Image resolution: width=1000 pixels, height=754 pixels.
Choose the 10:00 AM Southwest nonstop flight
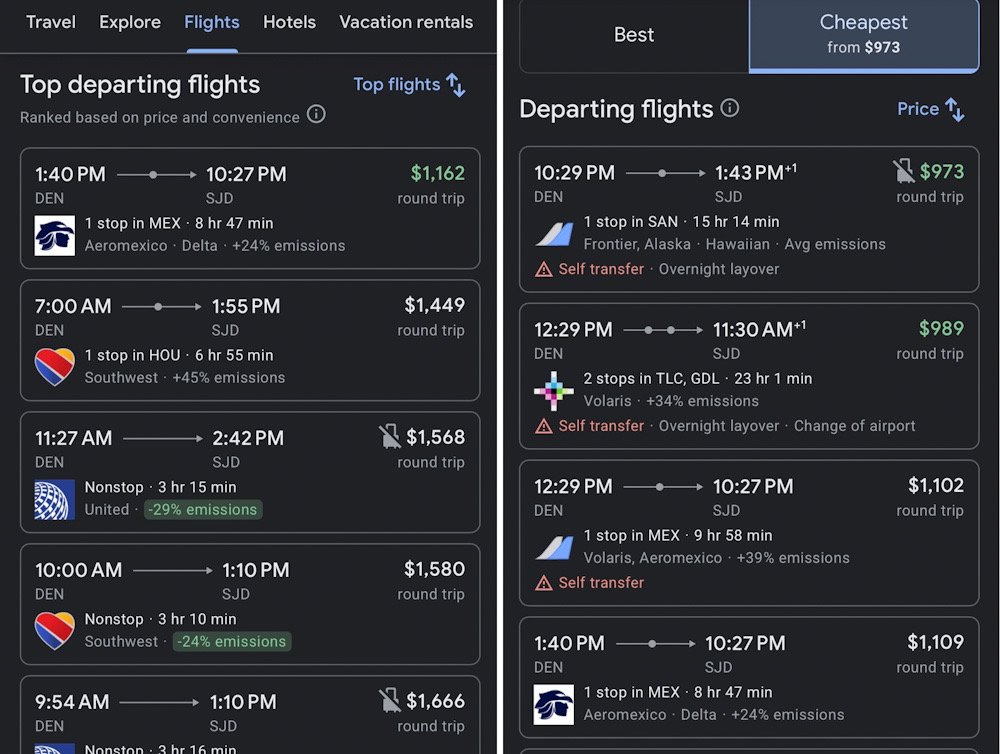[250, 604]
